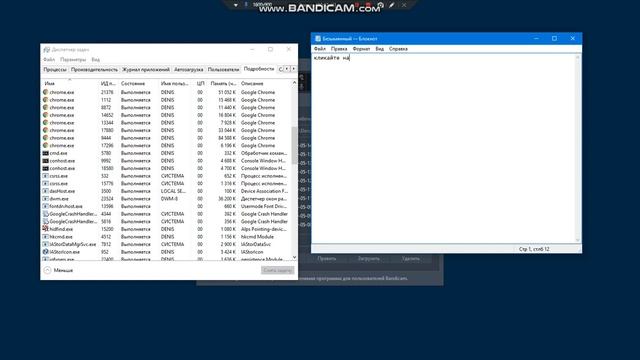Click Notepad's vertical scrollbar
Viewport: 640px width, 360px height.
[x=578, y=149]
